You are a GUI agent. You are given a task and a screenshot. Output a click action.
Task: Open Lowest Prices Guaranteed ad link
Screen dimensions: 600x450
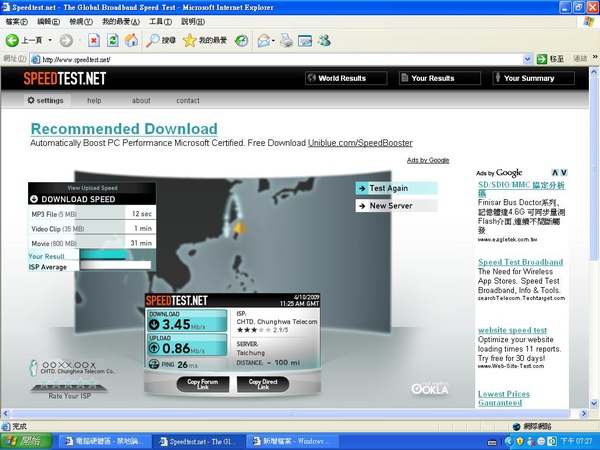[x=504, y=398]
